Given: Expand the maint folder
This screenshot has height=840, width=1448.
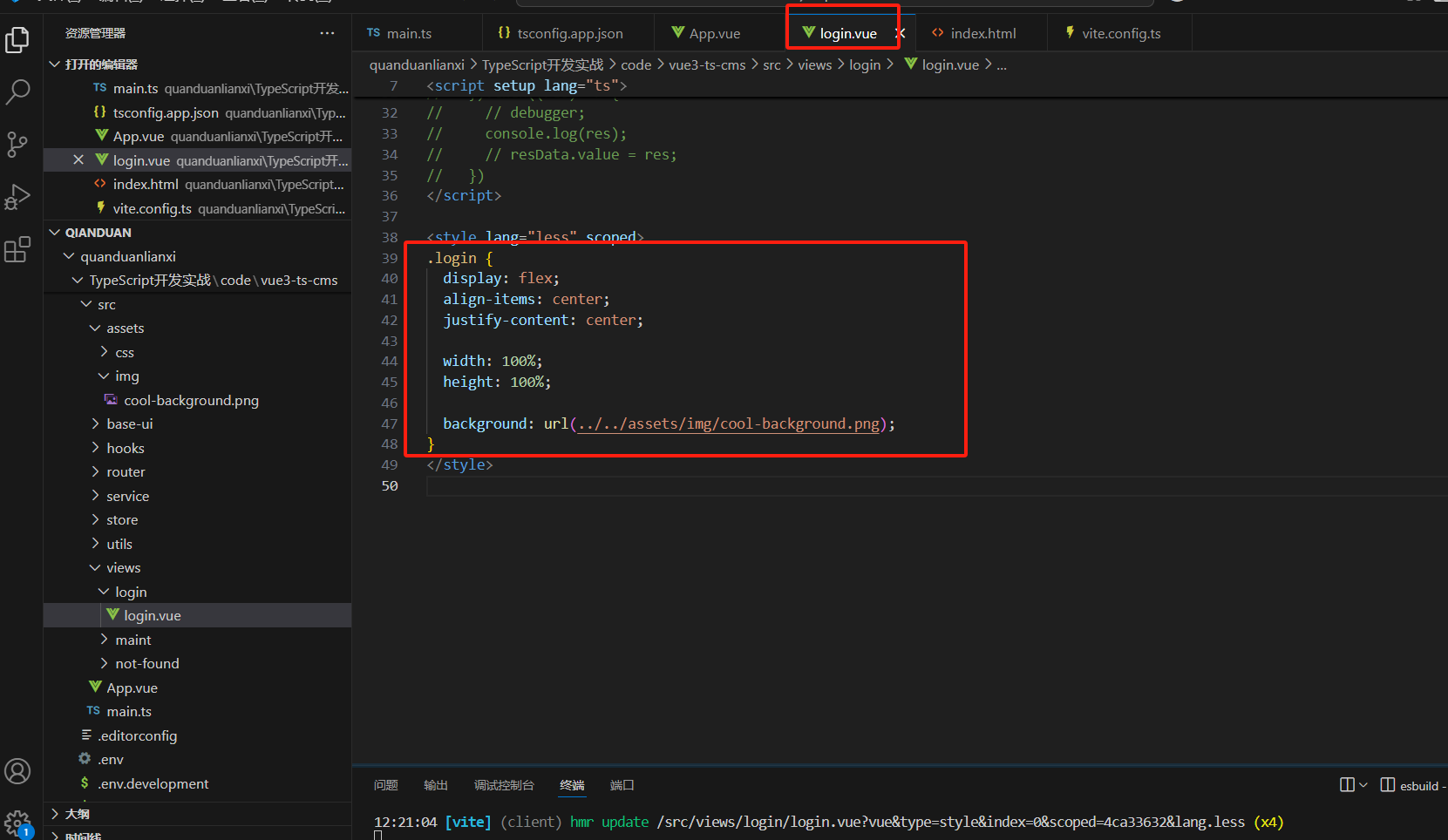Looking at the screenshot, I should click(x=104, y=640).
